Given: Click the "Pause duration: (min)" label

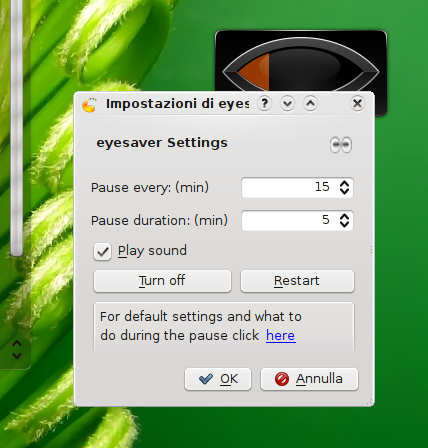Looking at the screenshot, I should tap(159, 221).
